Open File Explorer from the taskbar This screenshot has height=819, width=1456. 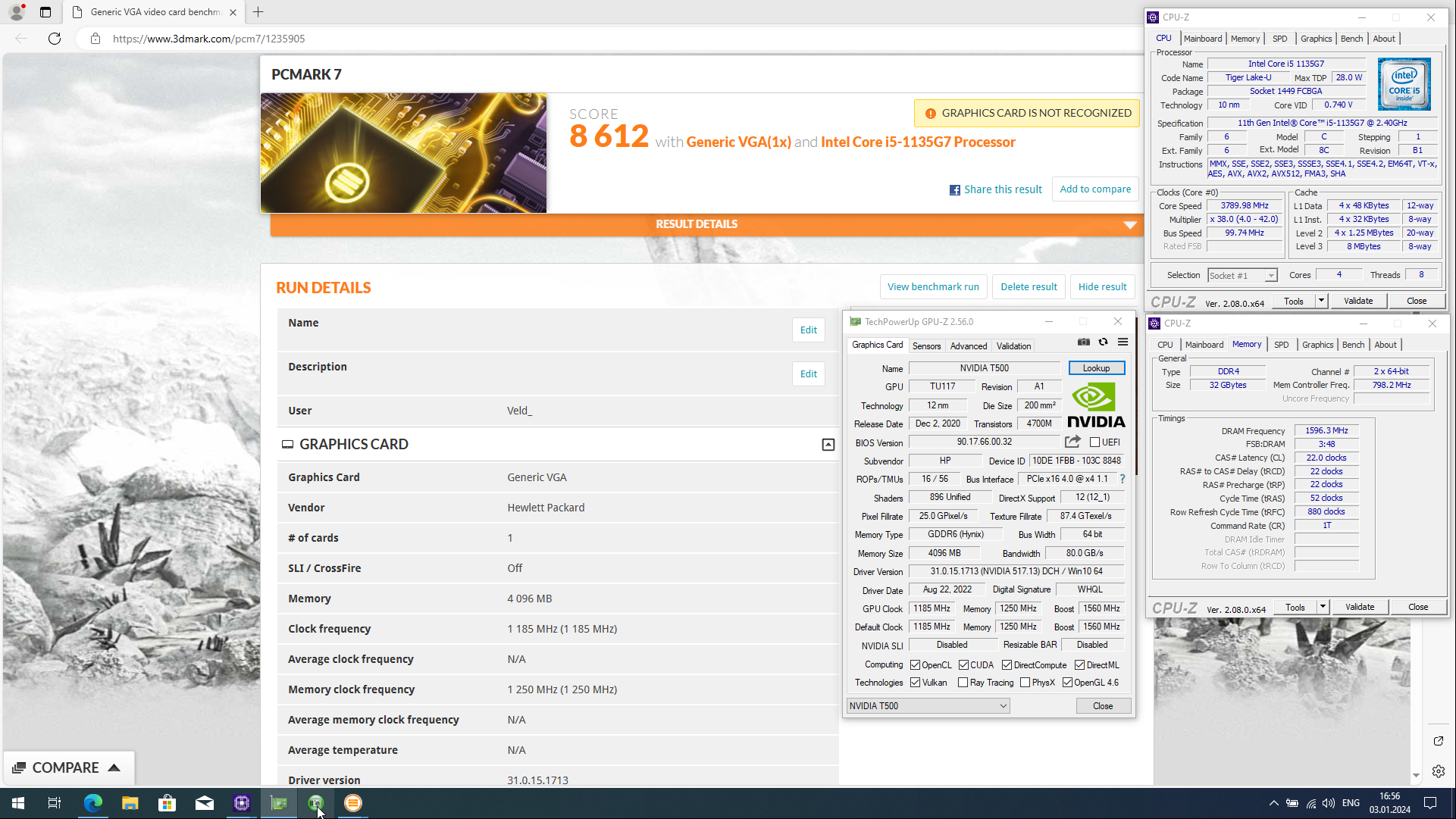click(130, 803)
